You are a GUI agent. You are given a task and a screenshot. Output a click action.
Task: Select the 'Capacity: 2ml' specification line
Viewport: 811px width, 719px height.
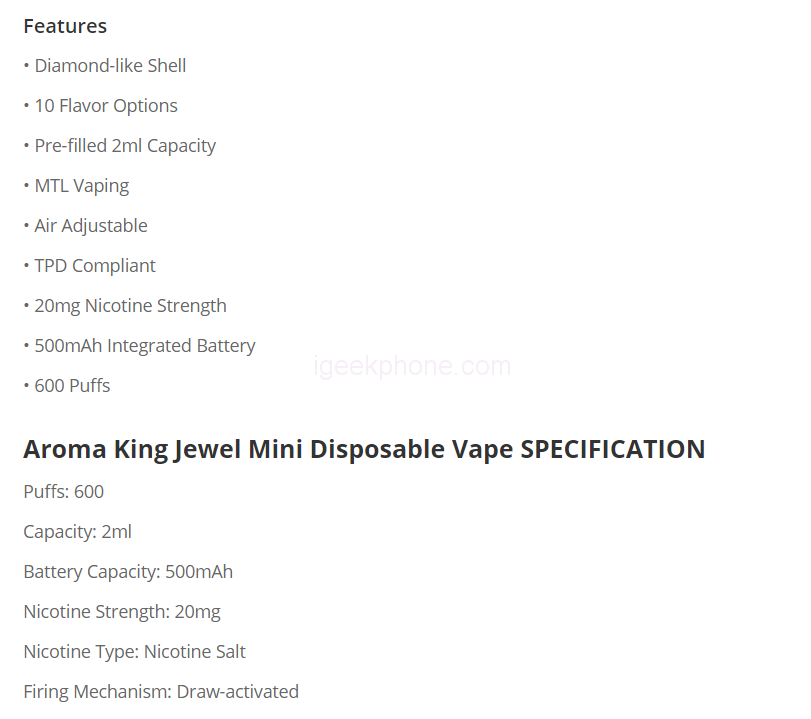point(78,532)
